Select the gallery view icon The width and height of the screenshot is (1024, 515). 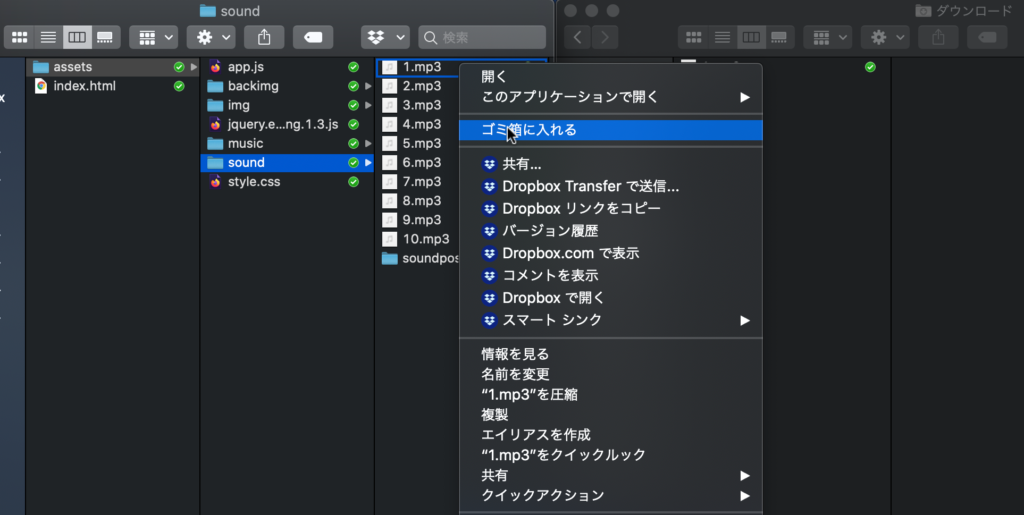[x=104, y=38]
